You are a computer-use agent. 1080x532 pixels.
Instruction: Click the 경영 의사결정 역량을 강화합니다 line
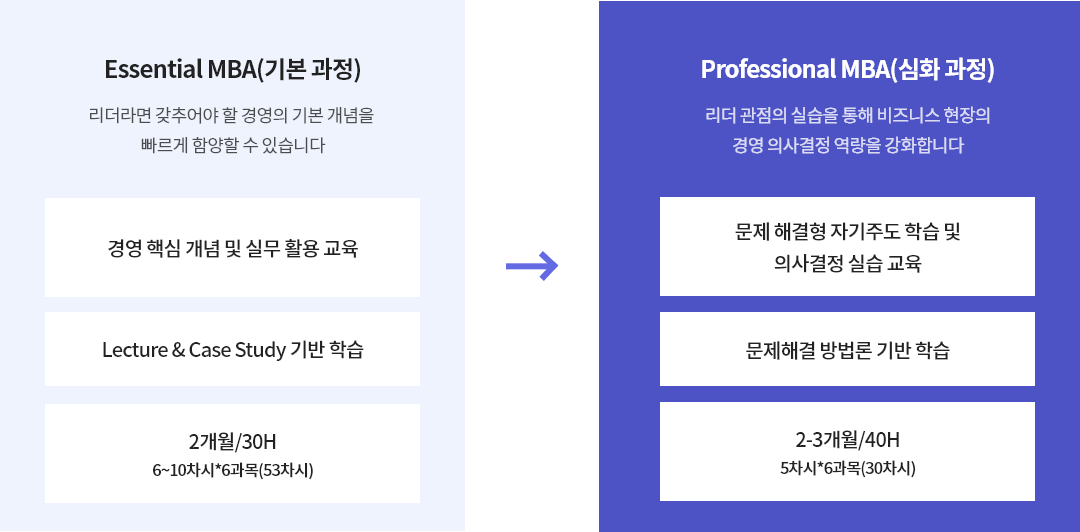point(847,146)
